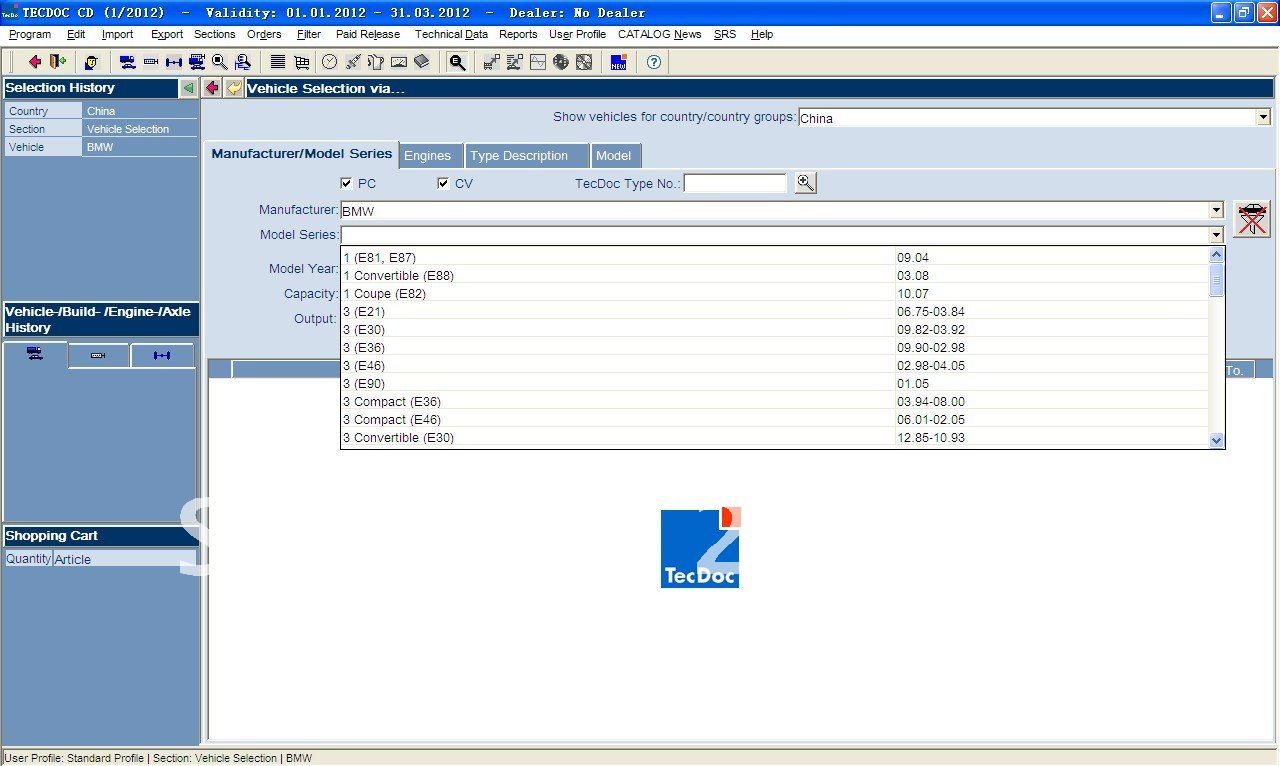This screenshot has width=1280, height=766.
Task: Click the gauge meter toolbar icon
Action: pos(399,62)
